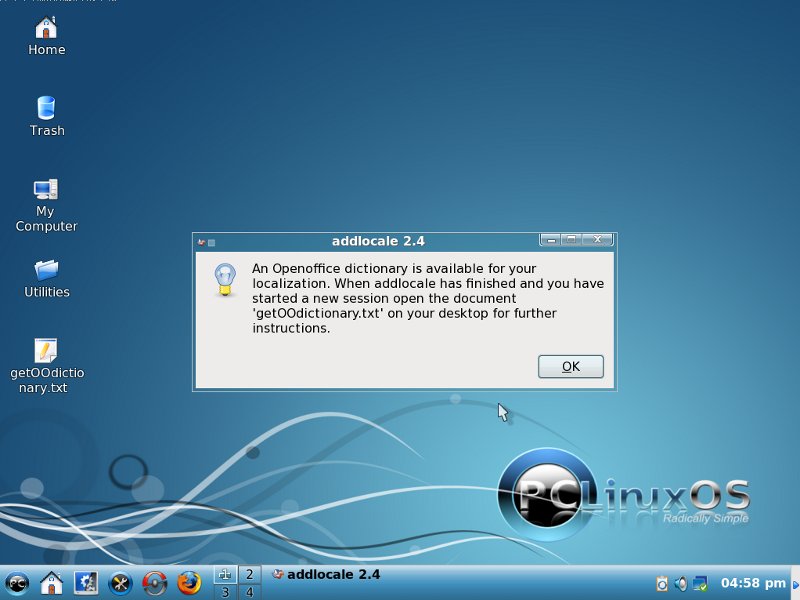Launch the home folder from the taskbar
Screen dimensions: 800x600
point(51,582)
